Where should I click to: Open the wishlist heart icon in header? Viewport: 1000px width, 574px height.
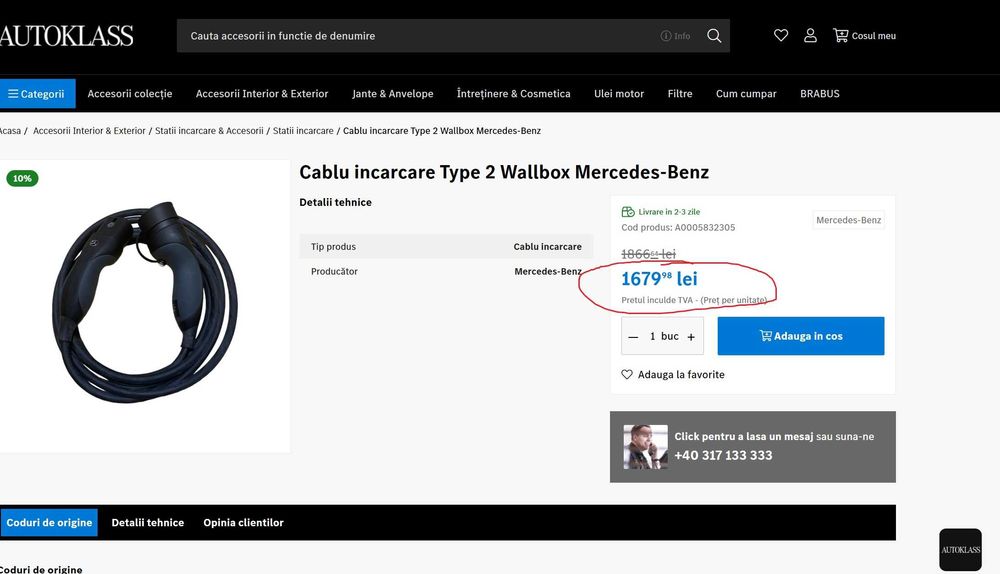(x=781, y=36)
